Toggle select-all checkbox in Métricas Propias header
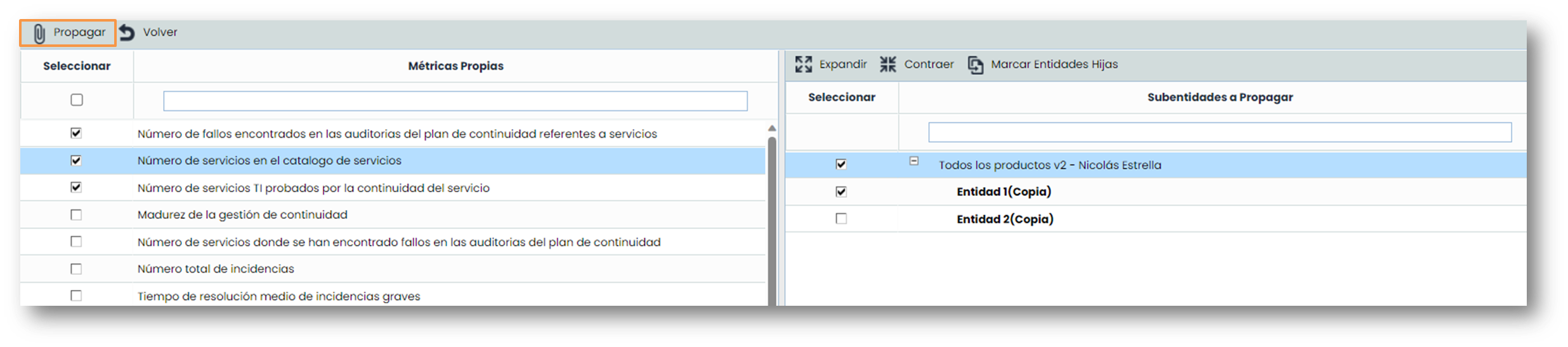 coord(77,100)
